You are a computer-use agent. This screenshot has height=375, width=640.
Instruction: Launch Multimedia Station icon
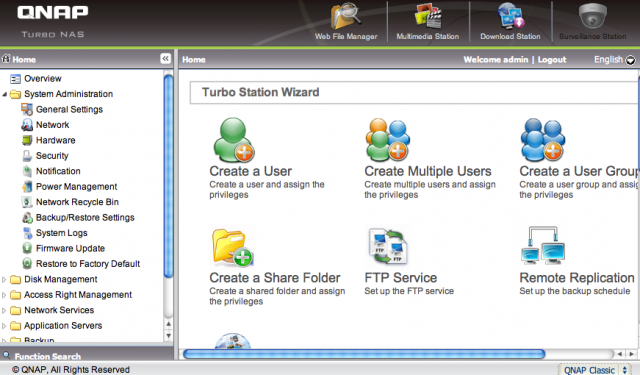pos(428,16)
